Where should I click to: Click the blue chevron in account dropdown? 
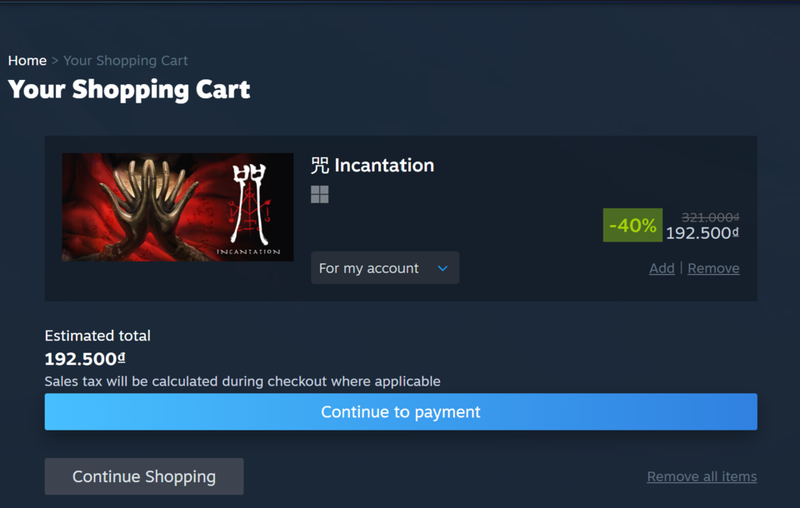[x=442, y=268]
